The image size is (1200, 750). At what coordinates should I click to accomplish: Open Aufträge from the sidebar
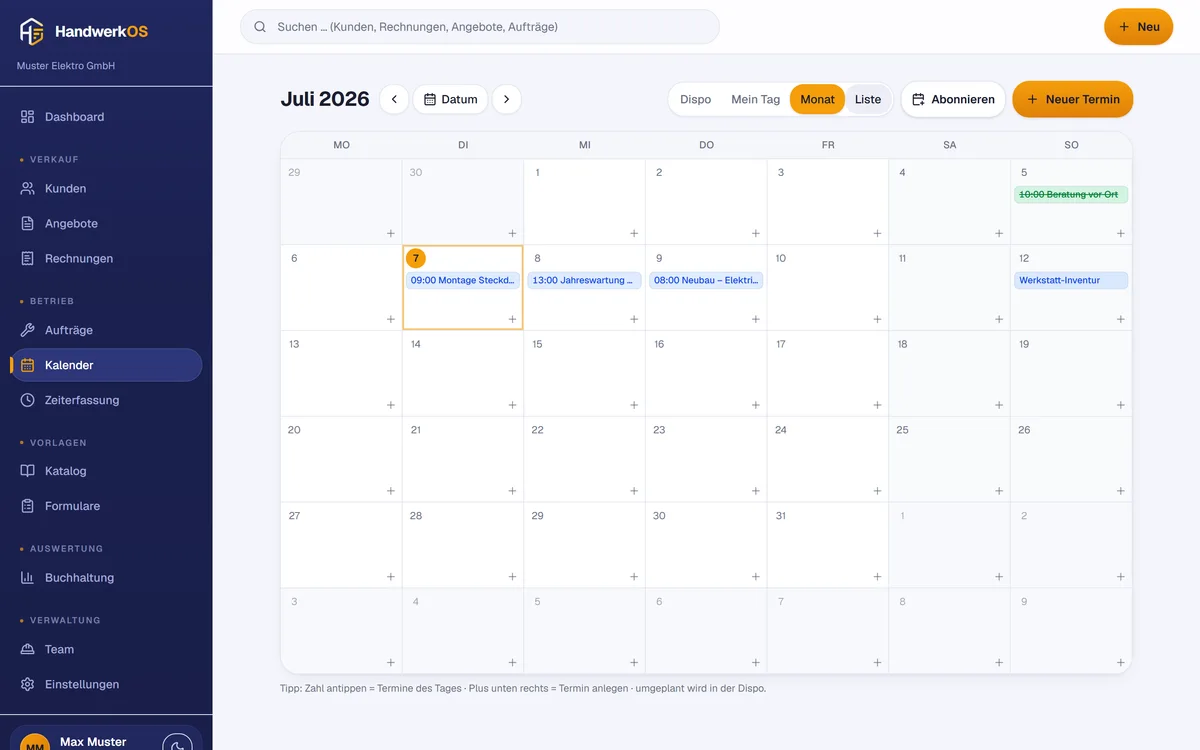tap(106, 330)
